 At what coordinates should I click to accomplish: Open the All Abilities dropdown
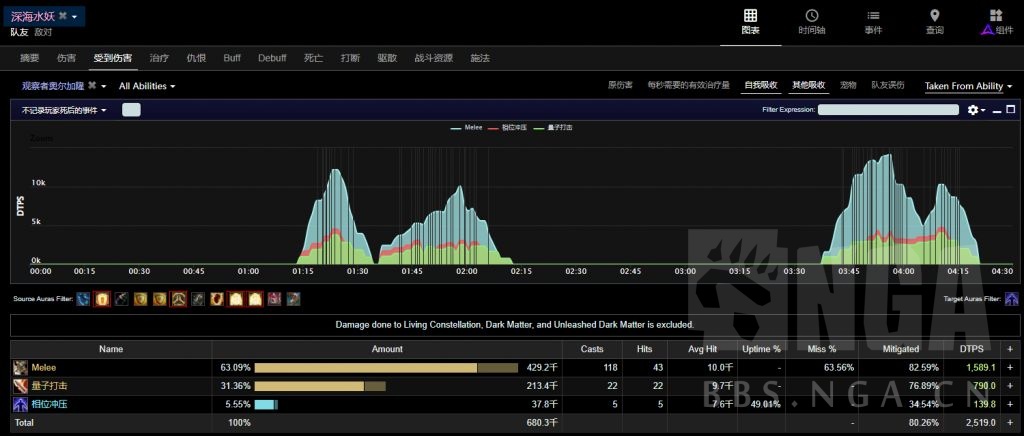click(147, 86)
